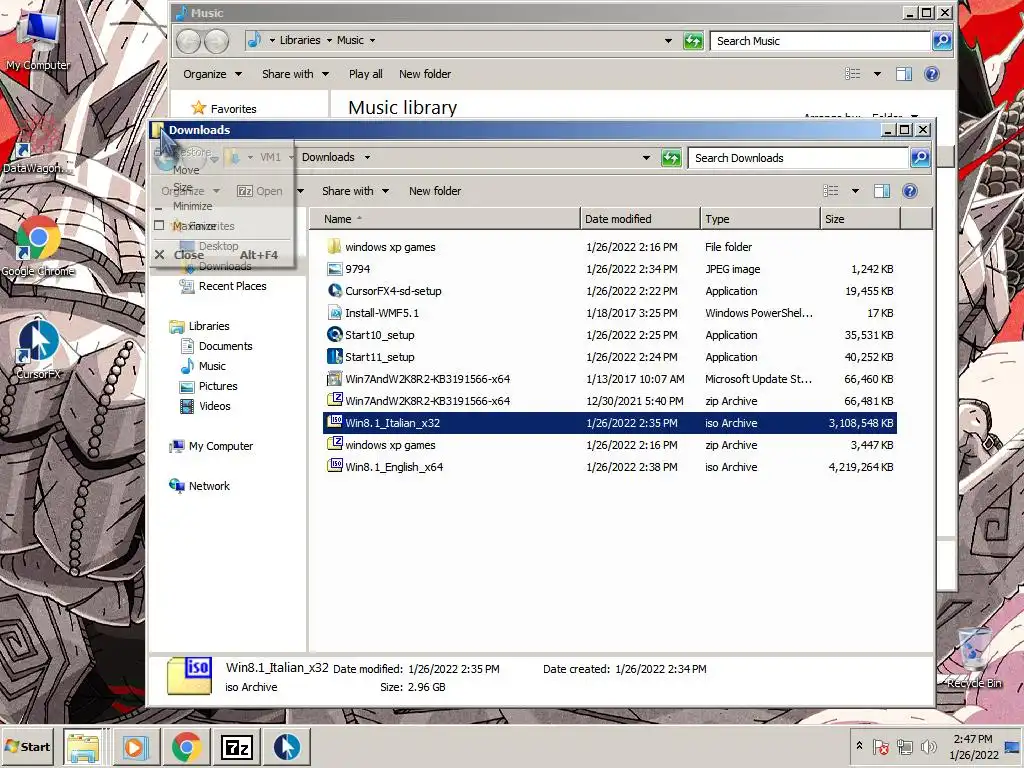Viewport: 1024px width, 768px height.
Task: Open CursorFX from the taskbar
Action: (x=286, y=747)
